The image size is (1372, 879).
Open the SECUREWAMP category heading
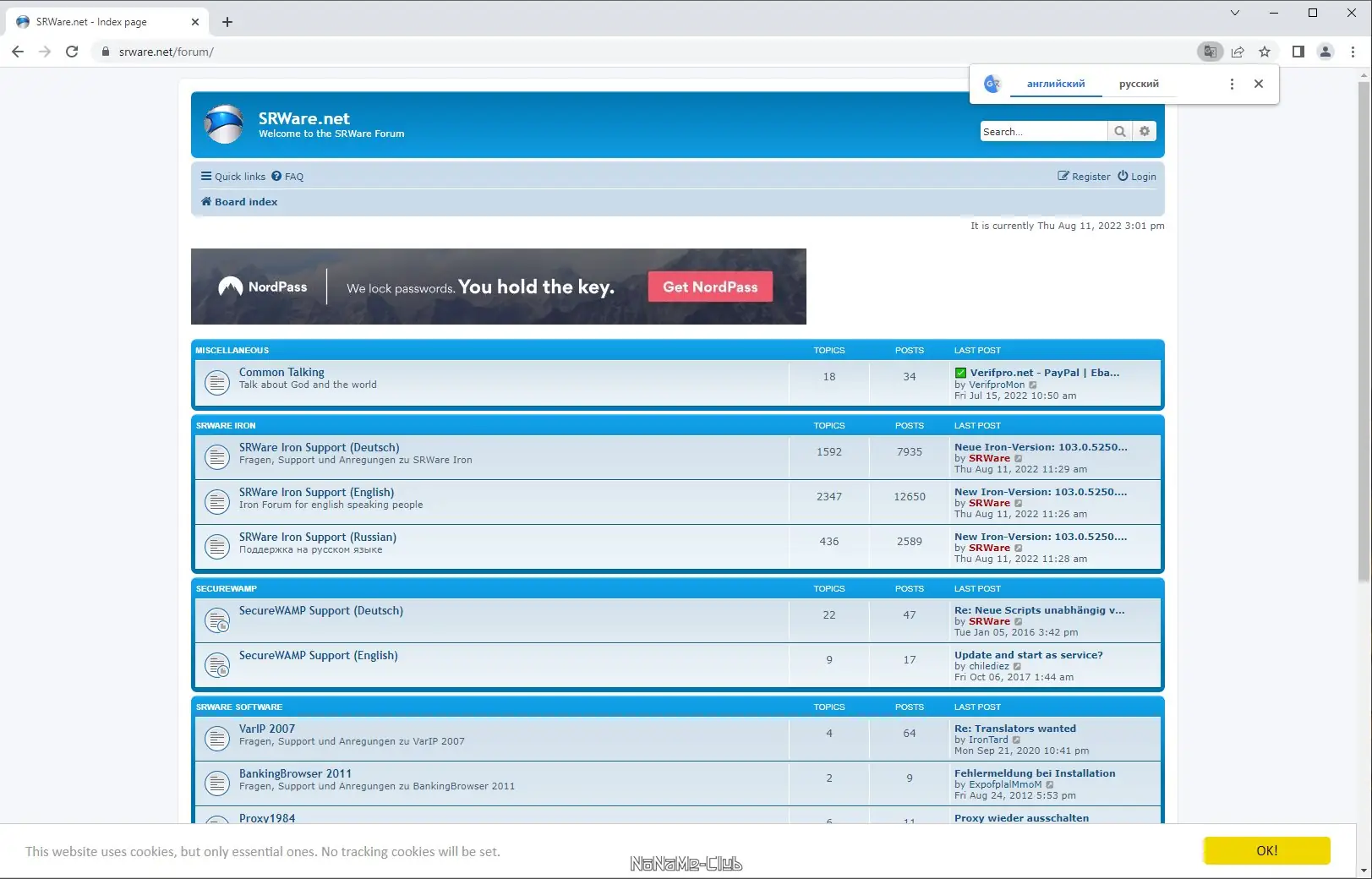227,588
